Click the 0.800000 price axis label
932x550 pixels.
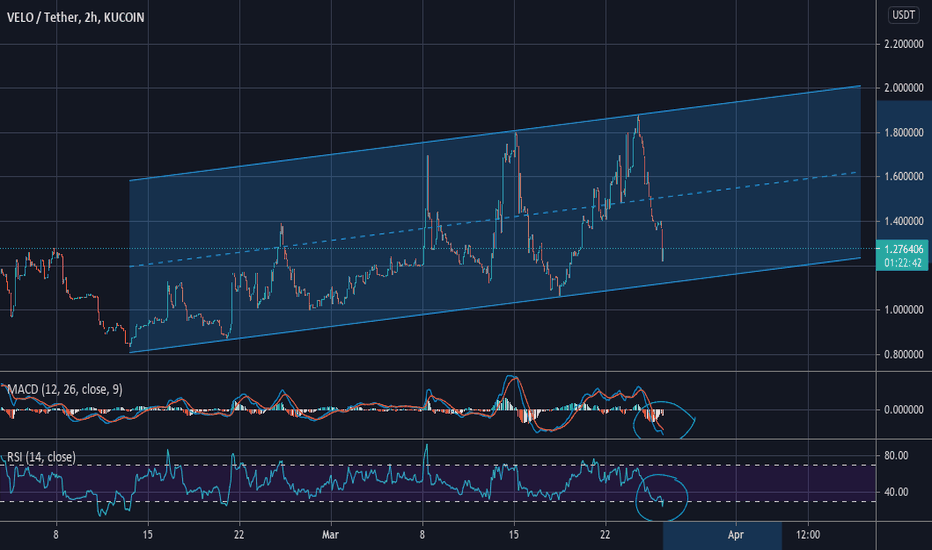(x=903, y=354)
